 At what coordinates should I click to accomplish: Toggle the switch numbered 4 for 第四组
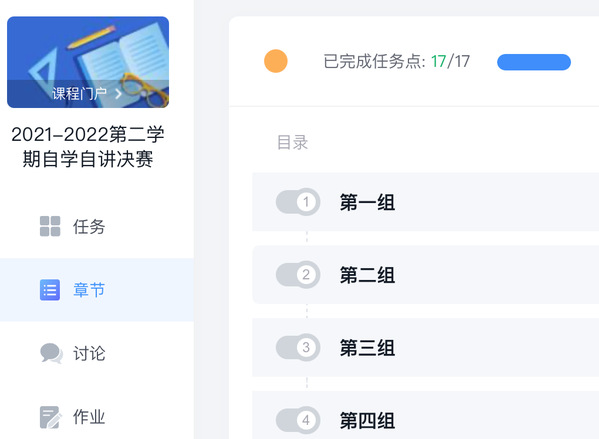point(298,420)
